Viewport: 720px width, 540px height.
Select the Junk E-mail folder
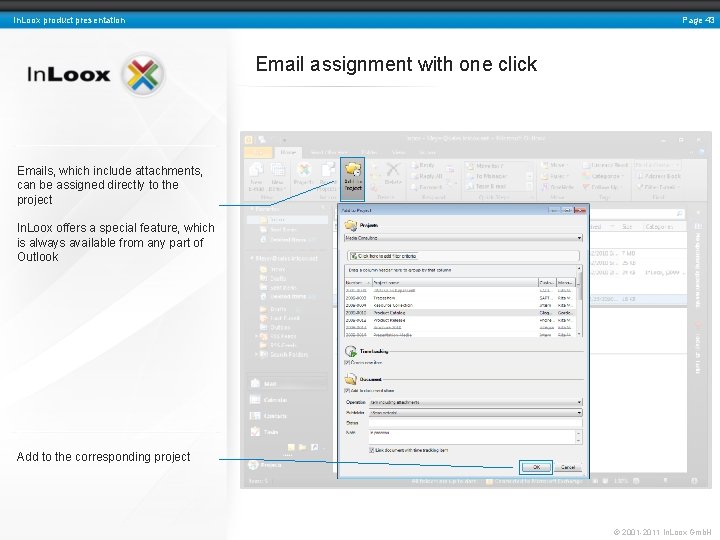280,318
